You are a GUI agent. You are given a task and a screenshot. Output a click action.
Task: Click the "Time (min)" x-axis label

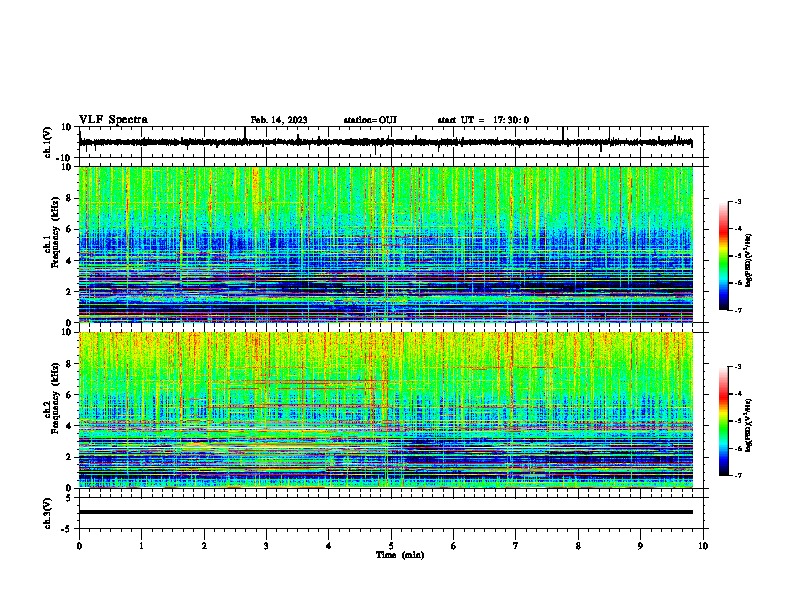[400, 555]
